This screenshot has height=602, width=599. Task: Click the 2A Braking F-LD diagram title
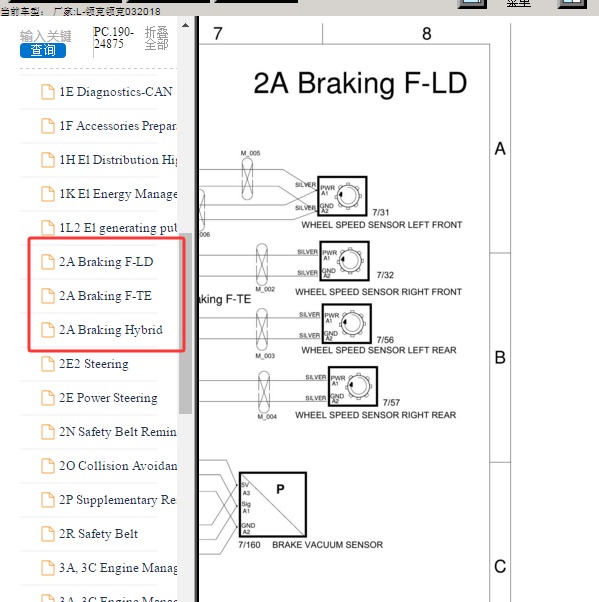pos(360,83)
